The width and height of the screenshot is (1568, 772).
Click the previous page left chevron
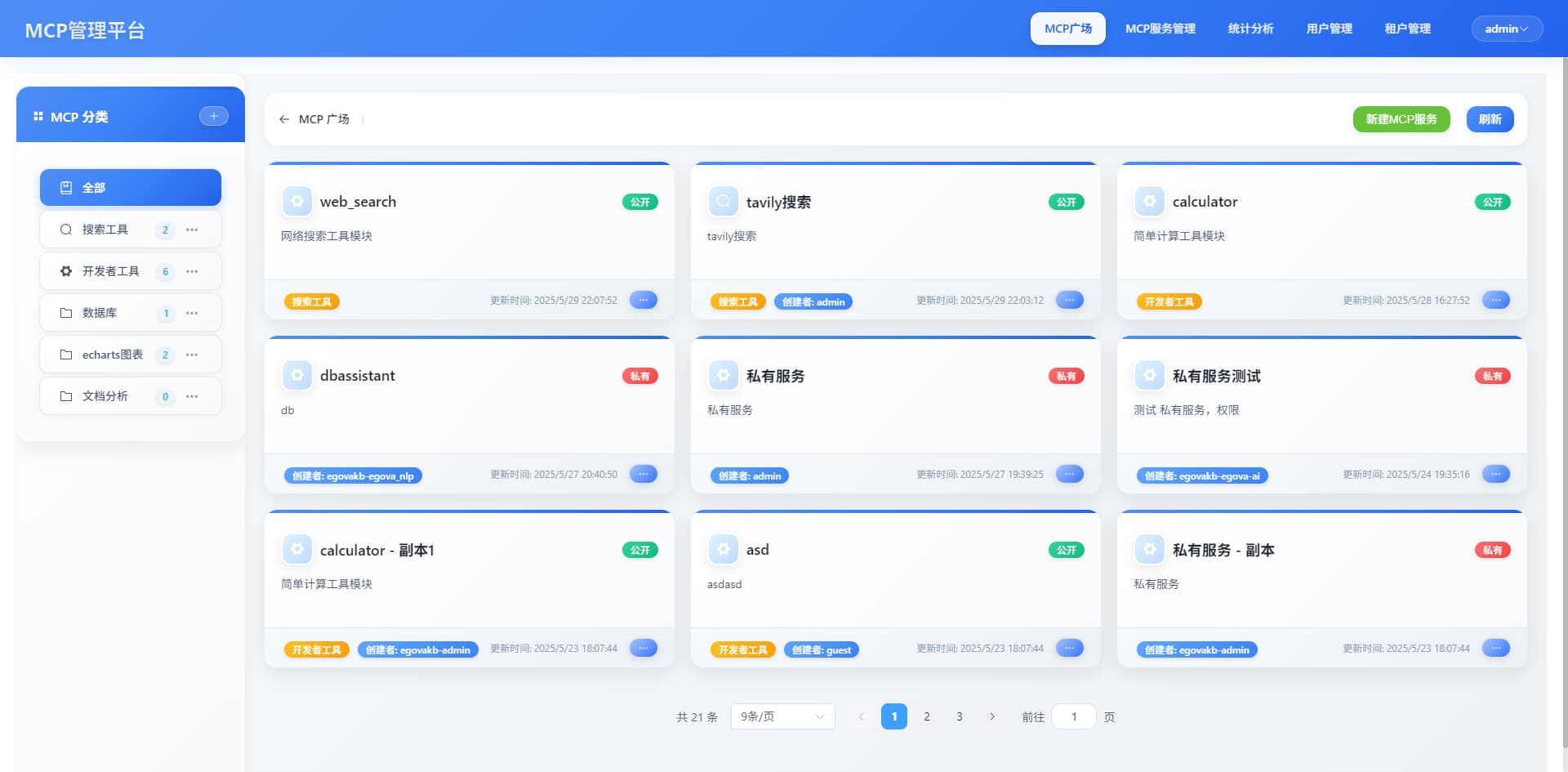(861, 716)
